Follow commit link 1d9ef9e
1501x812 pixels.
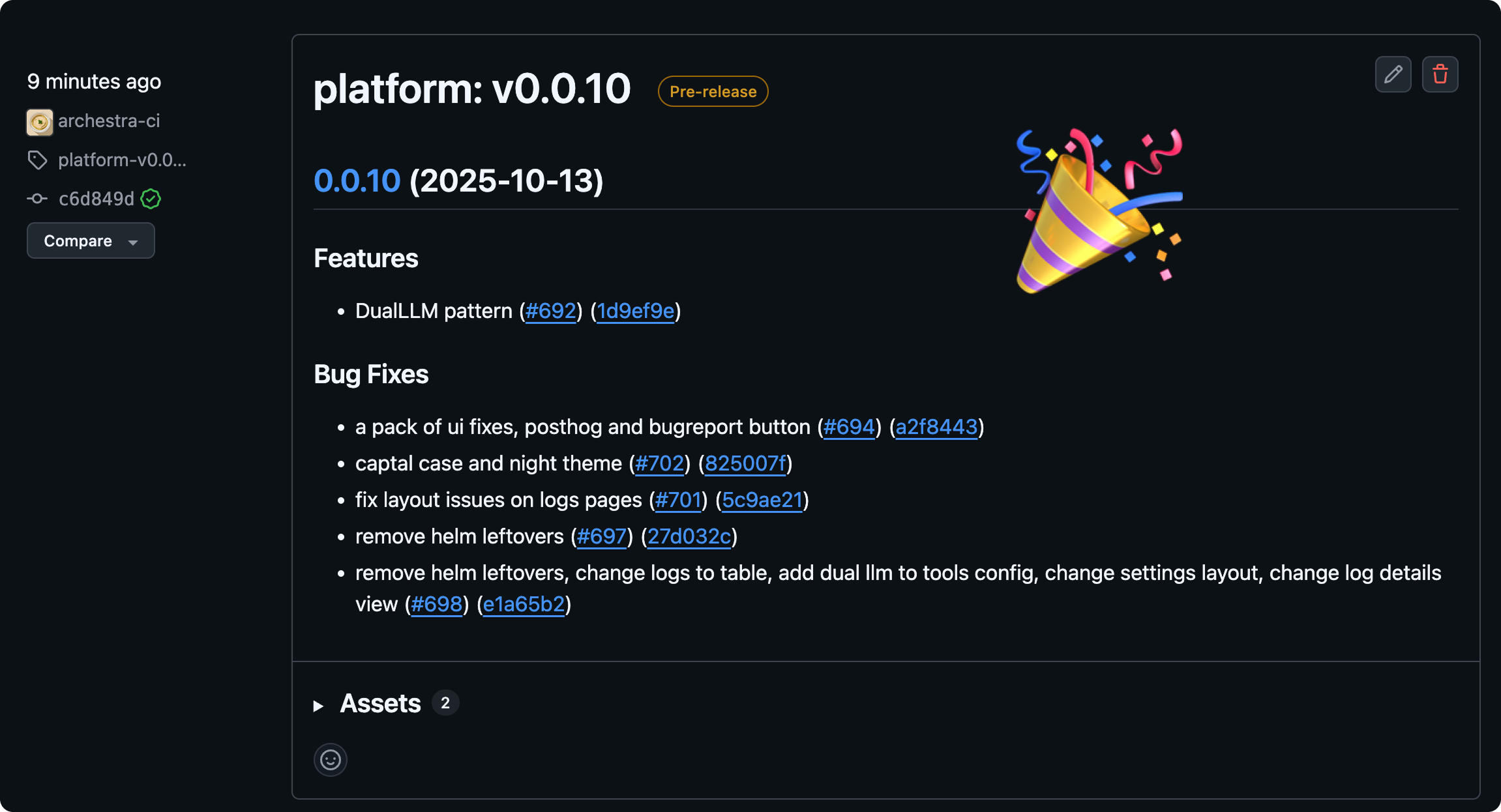[x=635, y=311]
